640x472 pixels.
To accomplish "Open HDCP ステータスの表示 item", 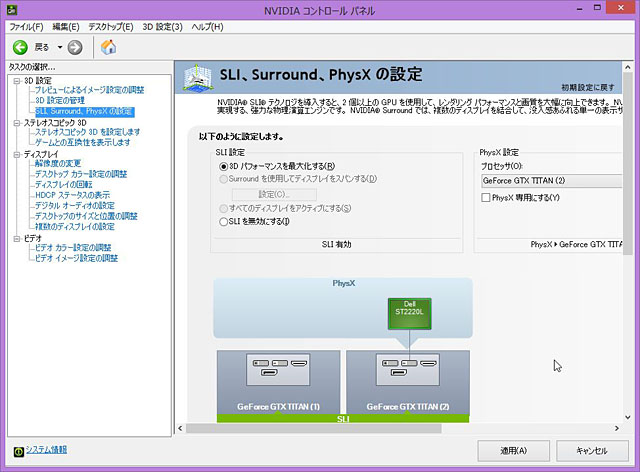I will [x=72, y=195].
